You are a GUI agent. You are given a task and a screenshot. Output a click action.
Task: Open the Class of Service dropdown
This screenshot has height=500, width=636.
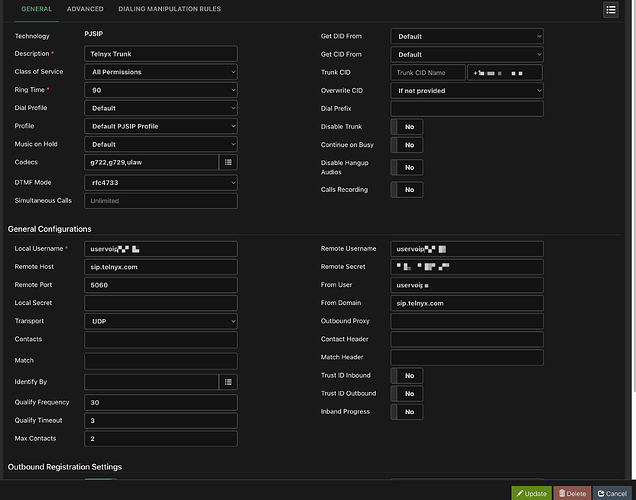click(x=161, y=72)
